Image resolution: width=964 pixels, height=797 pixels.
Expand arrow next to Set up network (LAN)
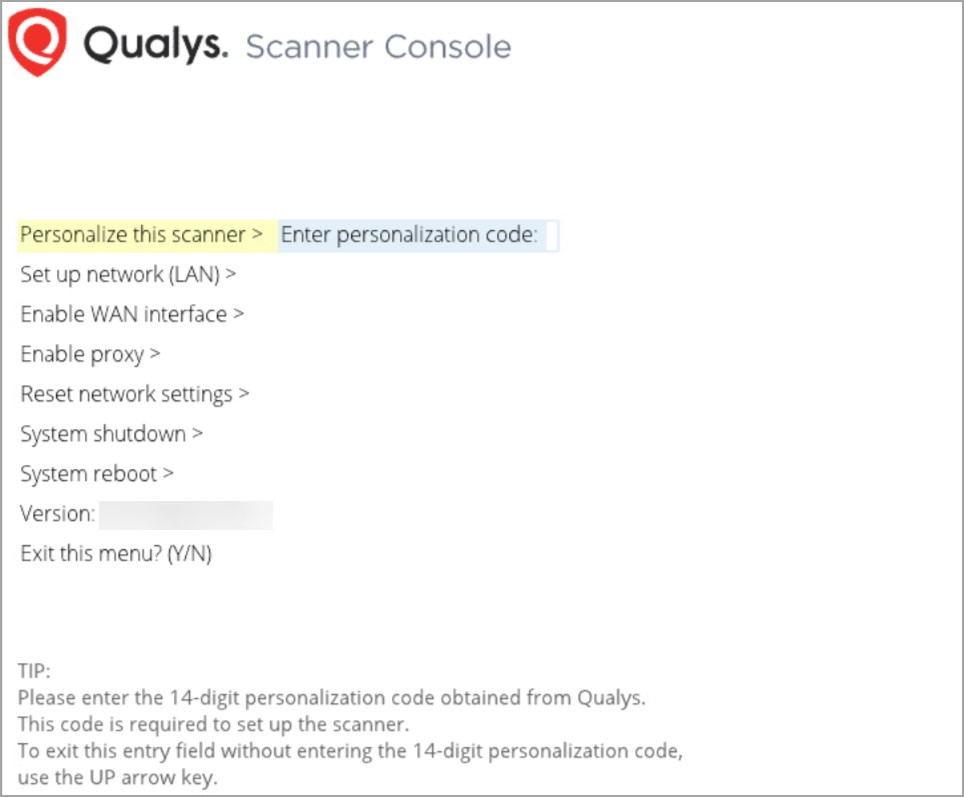pos(231,274)
